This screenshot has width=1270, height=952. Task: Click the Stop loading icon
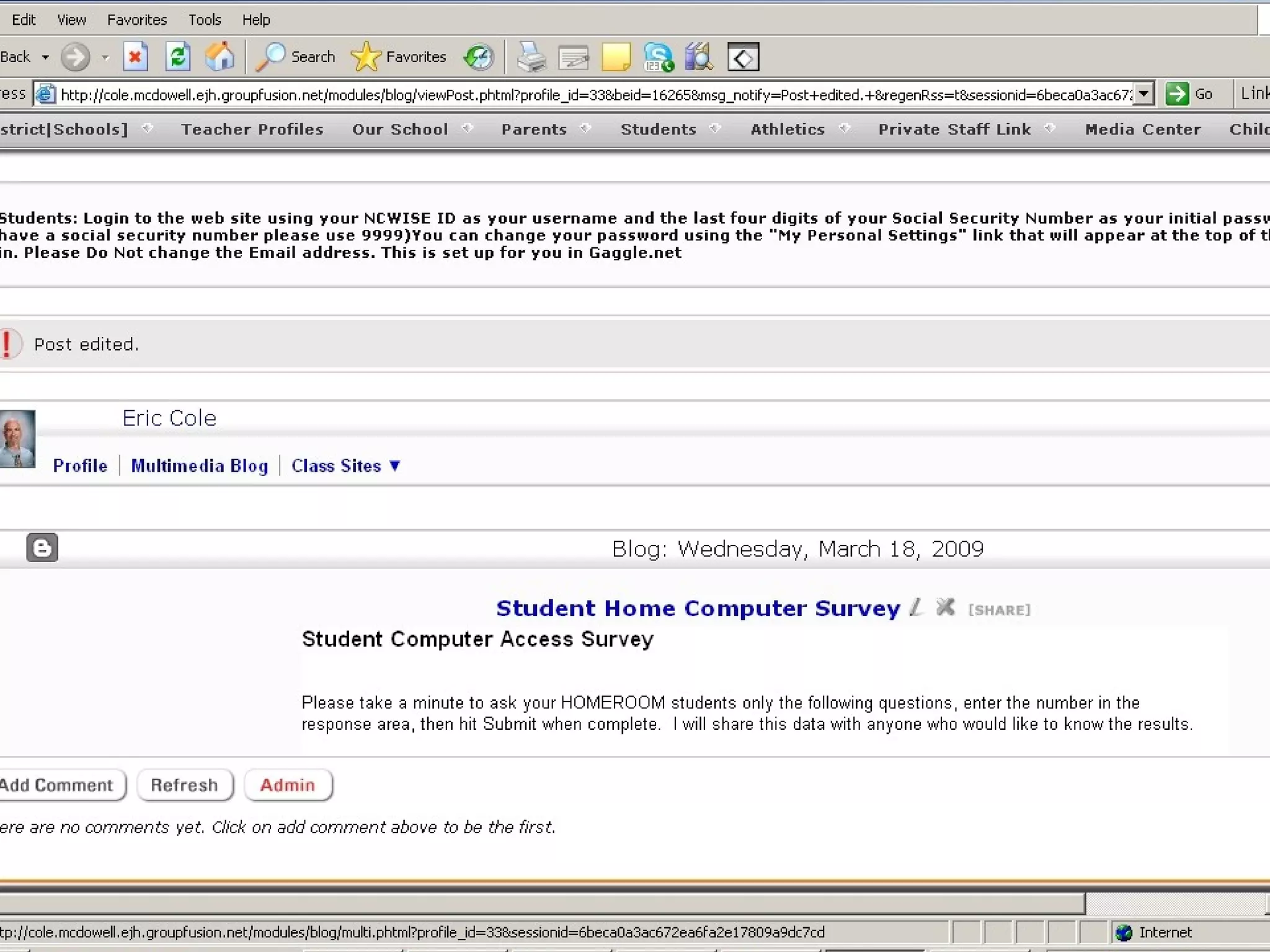[x=135, y=57]
